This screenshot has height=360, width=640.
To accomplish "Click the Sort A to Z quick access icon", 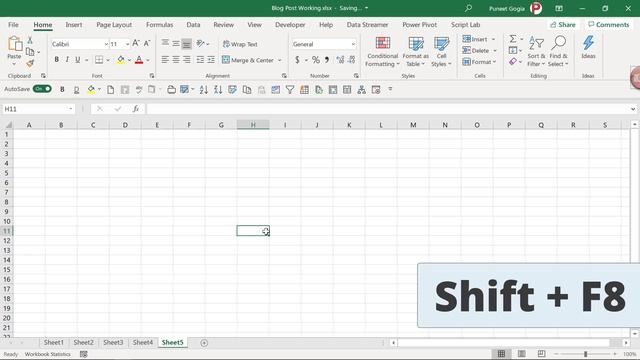I will tap(204, 90).
